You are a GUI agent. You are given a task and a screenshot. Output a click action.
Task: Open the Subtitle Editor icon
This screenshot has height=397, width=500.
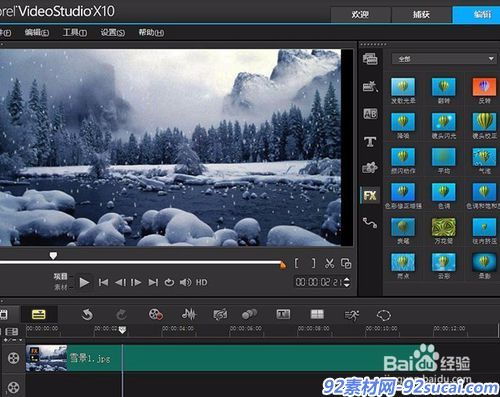click(283, 314)
